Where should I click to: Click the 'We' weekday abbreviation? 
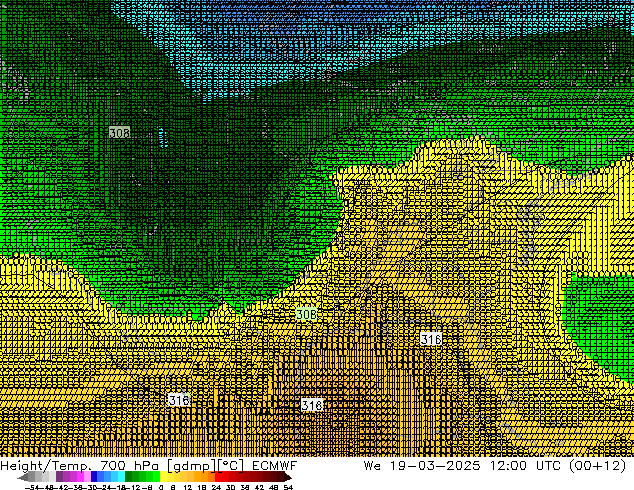372,465
